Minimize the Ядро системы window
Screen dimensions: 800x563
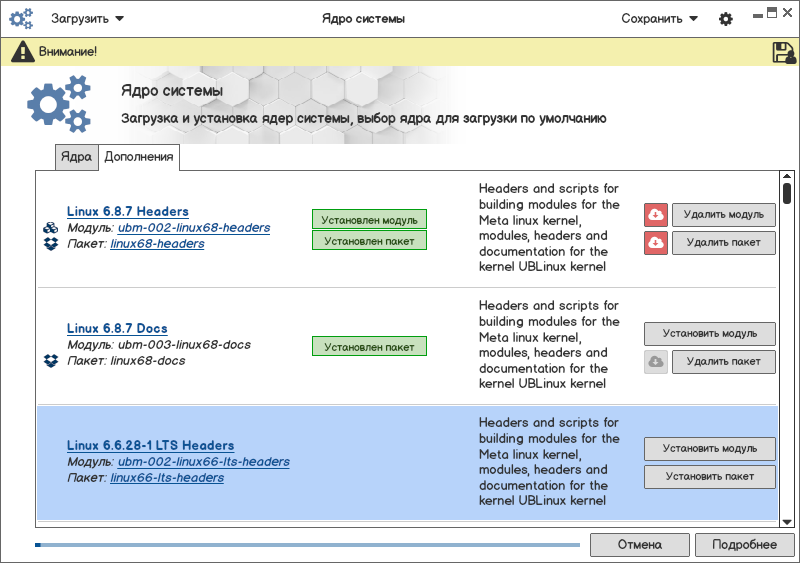758,15
